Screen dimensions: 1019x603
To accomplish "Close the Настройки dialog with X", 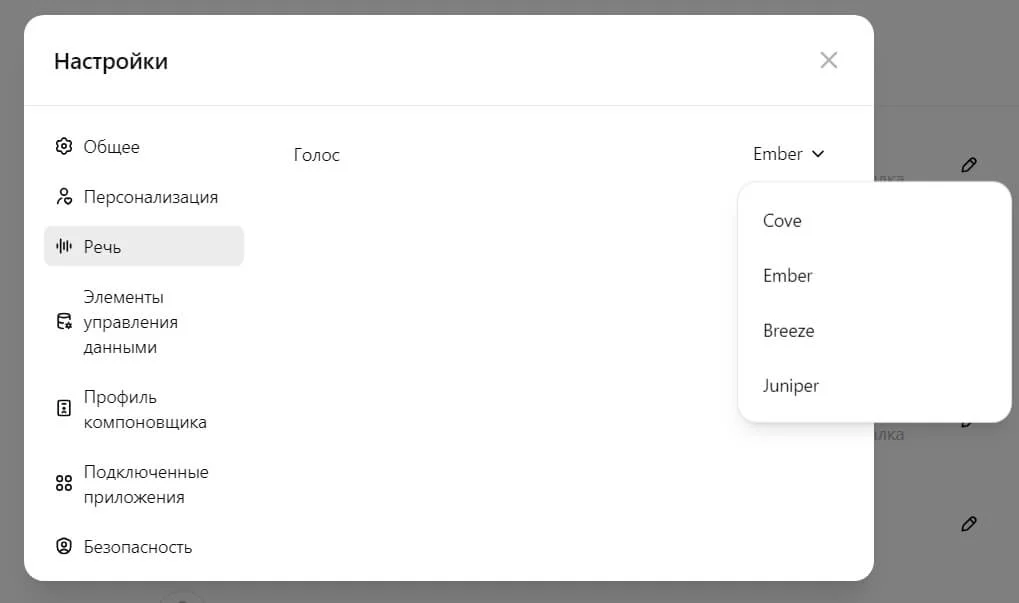I will tap(828, 60).
